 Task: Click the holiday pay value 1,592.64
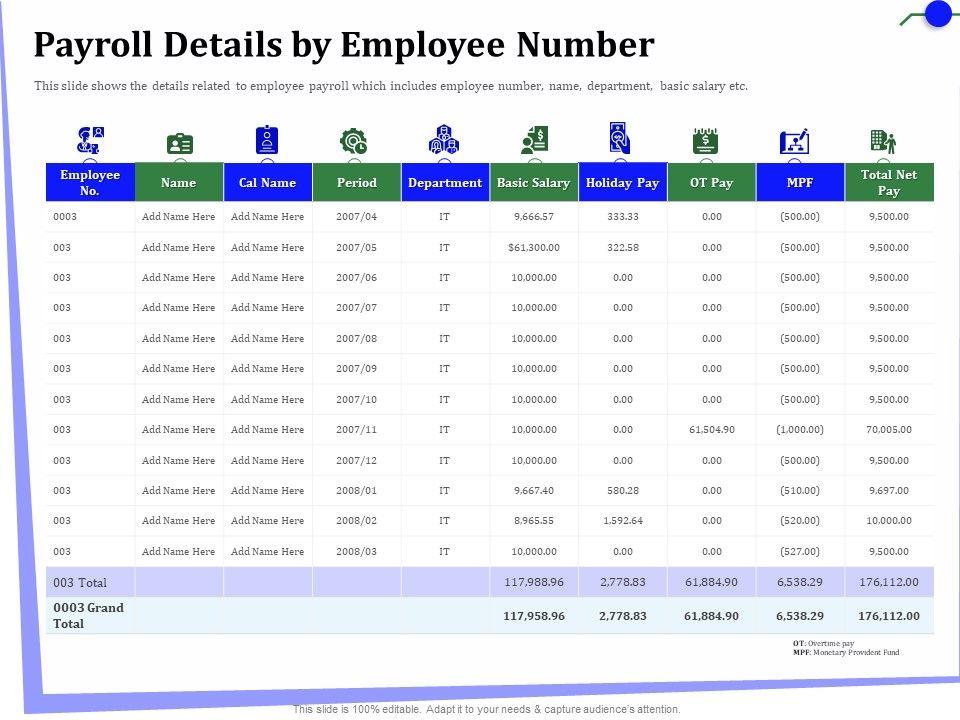(623, 520)
